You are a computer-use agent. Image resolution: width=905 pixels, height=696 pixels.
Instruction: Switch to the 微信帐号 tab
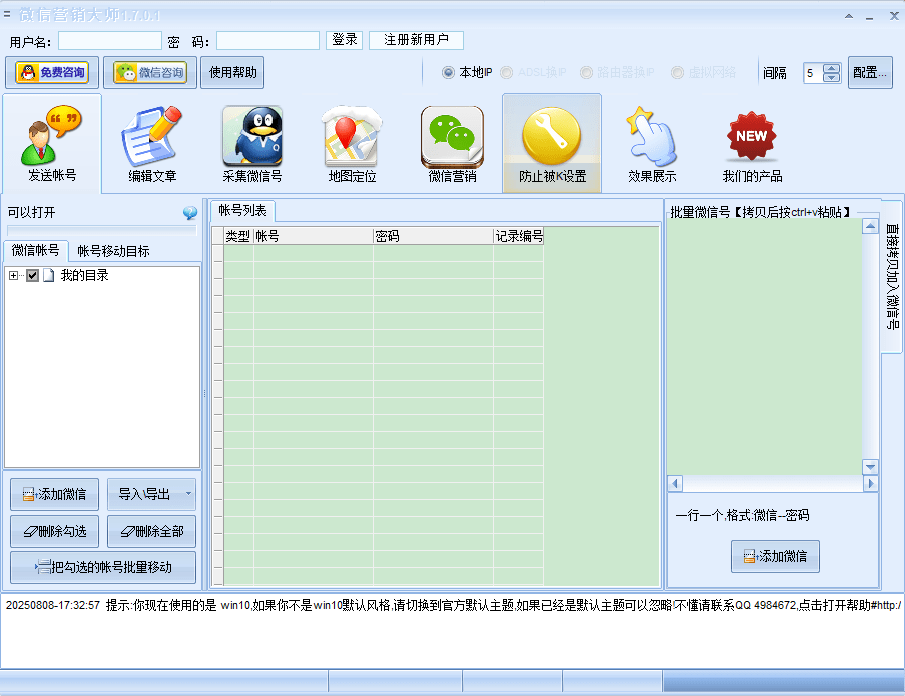[x=36, y=250]
